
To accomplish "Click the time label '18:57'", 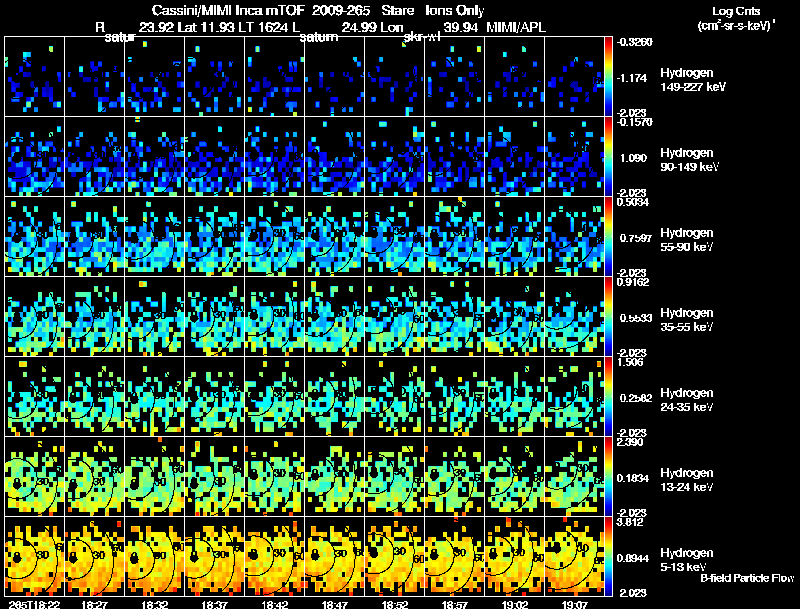I will [455, 604].
